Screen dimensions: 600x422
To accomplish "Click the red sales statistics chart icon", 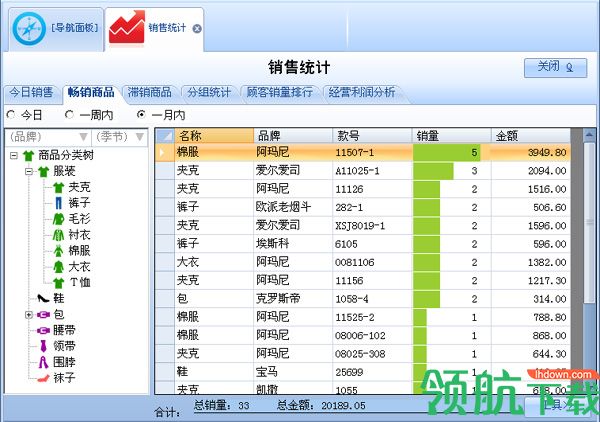I will coord(127,27).
